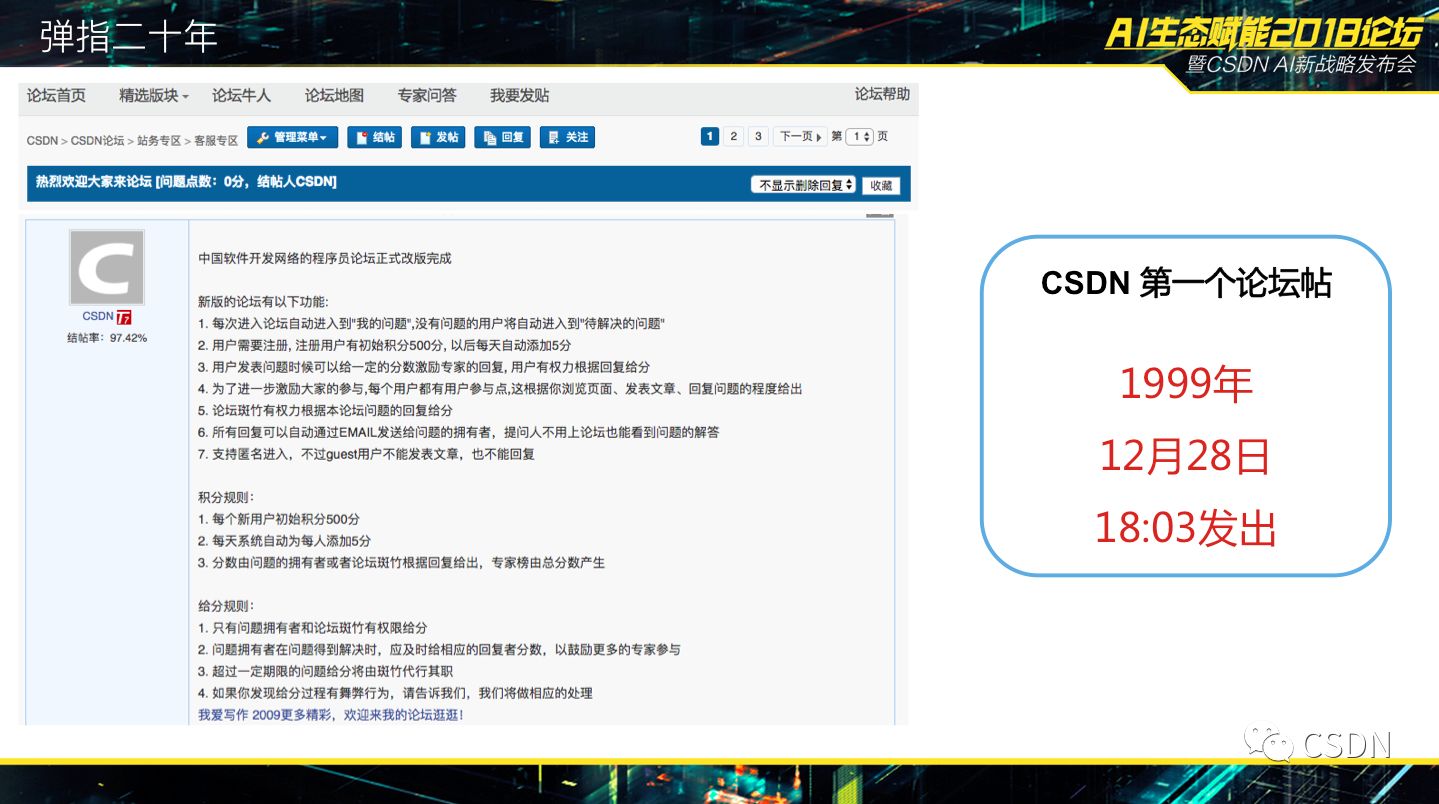Screen dimensions: 1439x804
Task: Adjust the page number stepper
Action: 860,136
